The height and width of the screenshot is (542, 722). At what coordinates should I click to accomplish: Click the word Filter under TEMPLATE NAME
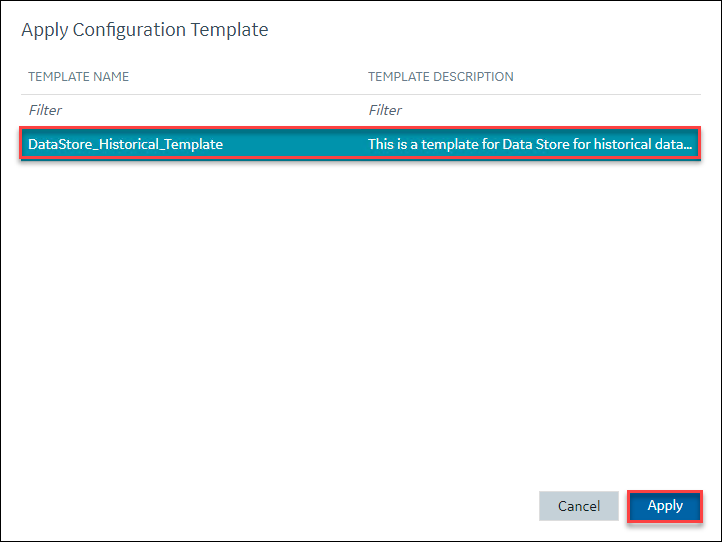point(45,110)
